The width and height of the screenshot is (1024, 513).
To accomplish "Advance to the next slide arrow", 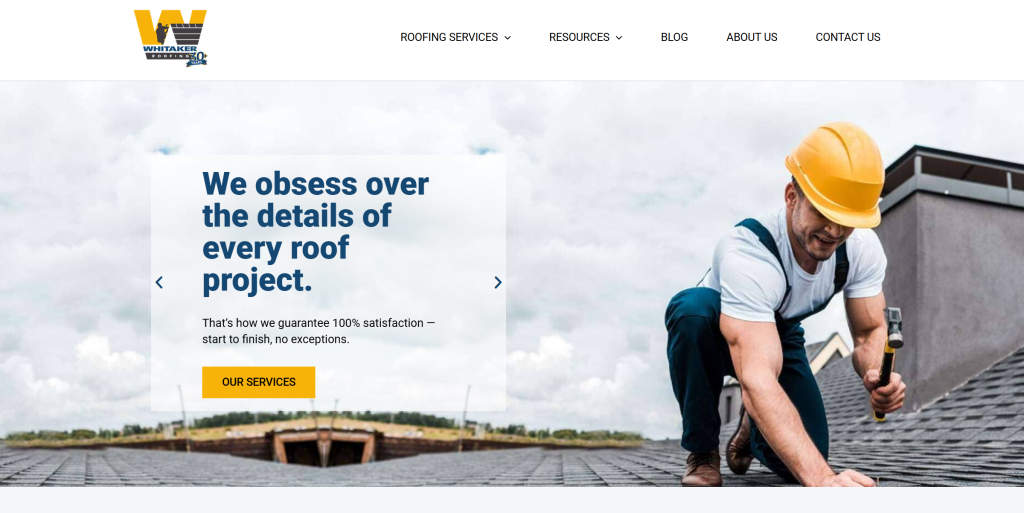I will 498,283.
